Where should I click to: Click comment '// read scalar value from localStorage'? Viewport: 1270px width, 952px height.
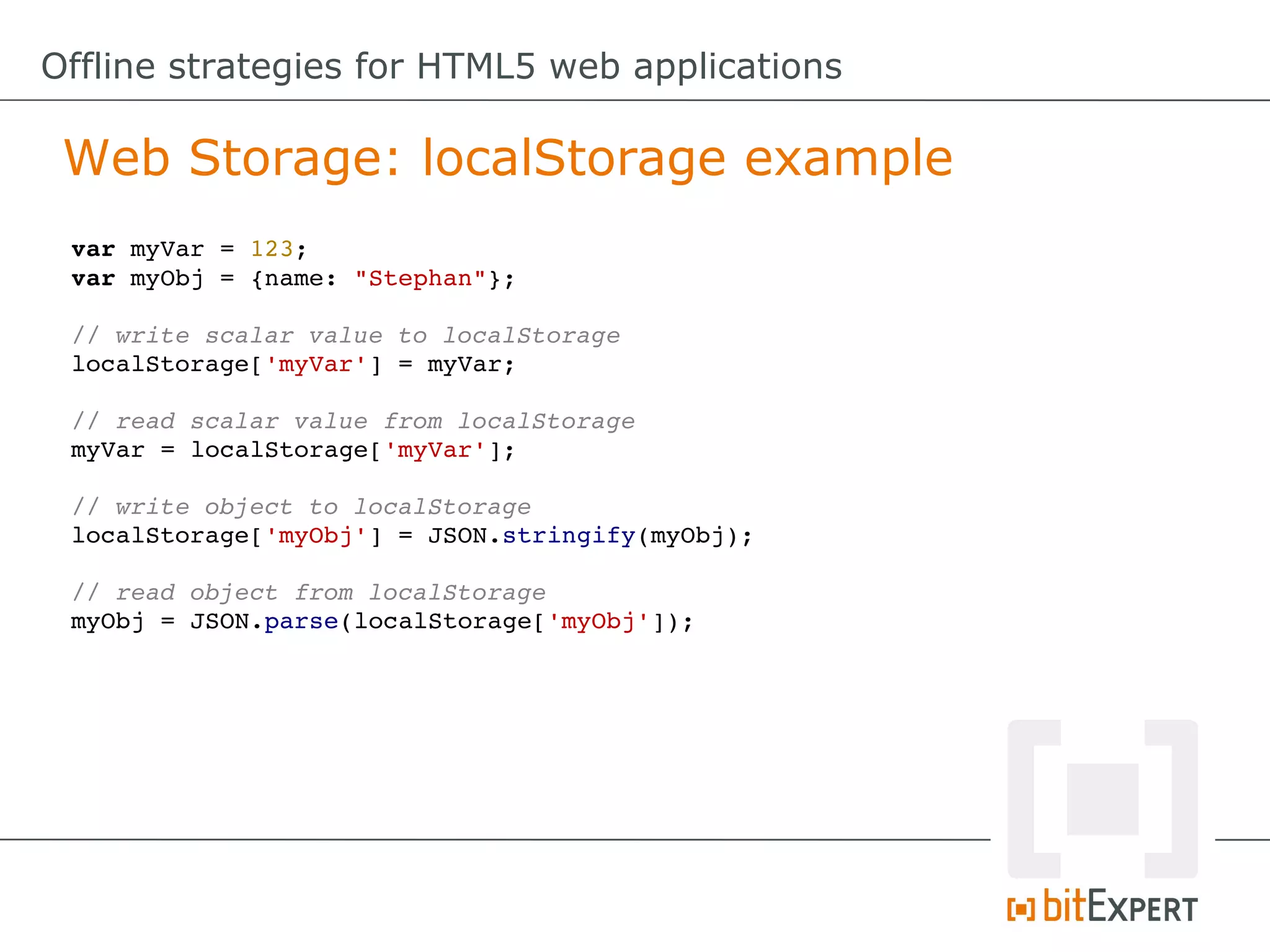(353, 421)
